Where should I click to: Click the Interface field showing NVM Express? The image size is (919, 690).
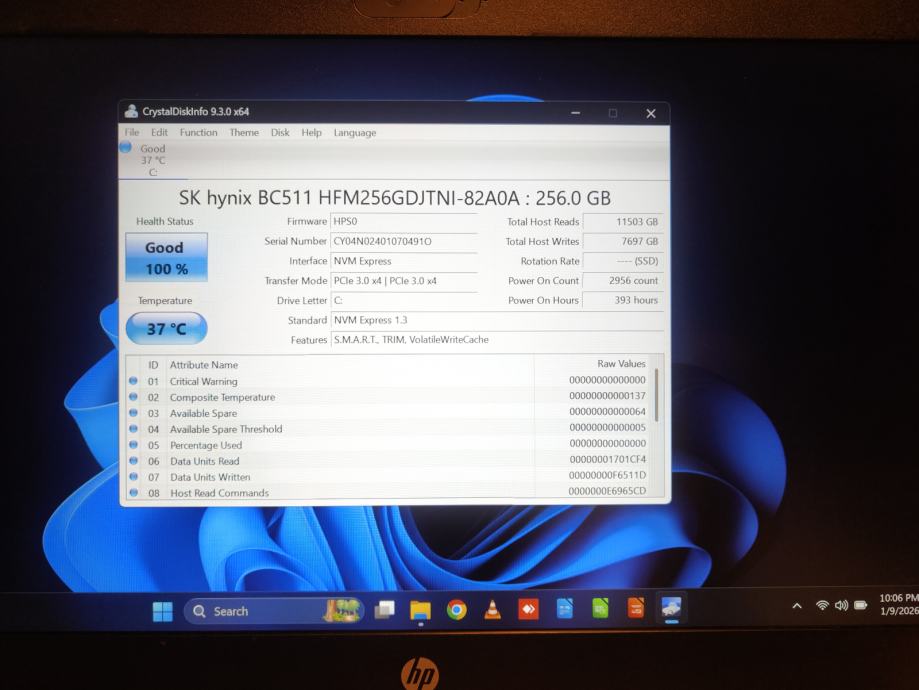(x=404, y=261)
